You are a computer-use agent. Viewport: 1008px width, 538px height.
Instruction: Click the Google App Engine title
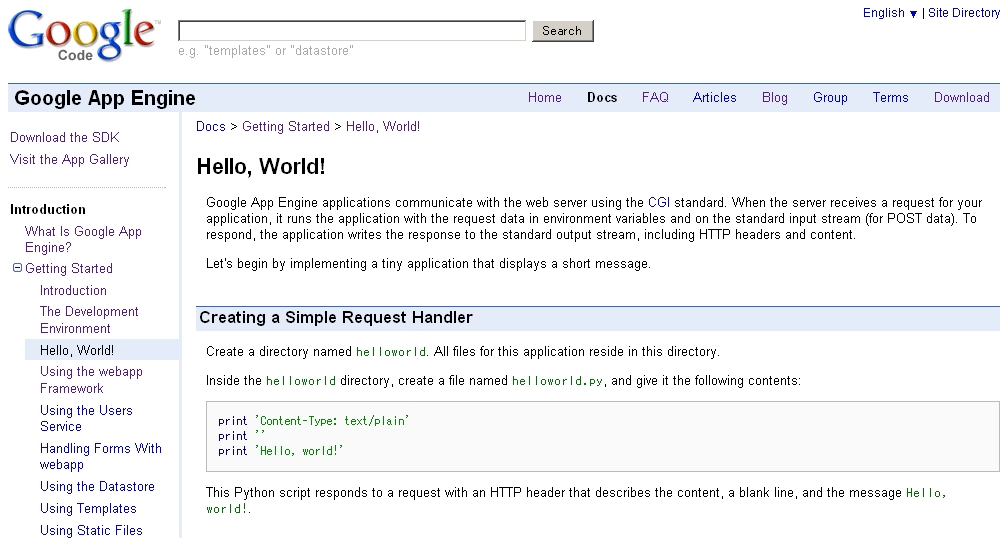(105, 98)
